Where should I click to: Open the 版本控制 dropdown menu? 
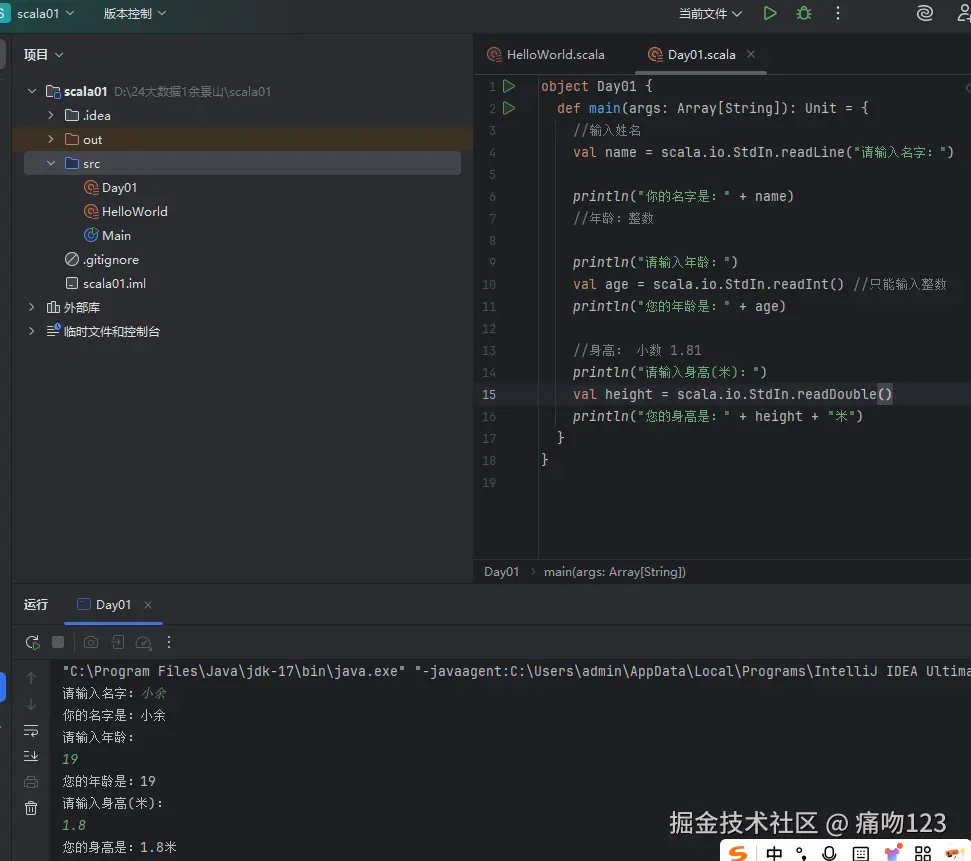[x=134, y=14]
